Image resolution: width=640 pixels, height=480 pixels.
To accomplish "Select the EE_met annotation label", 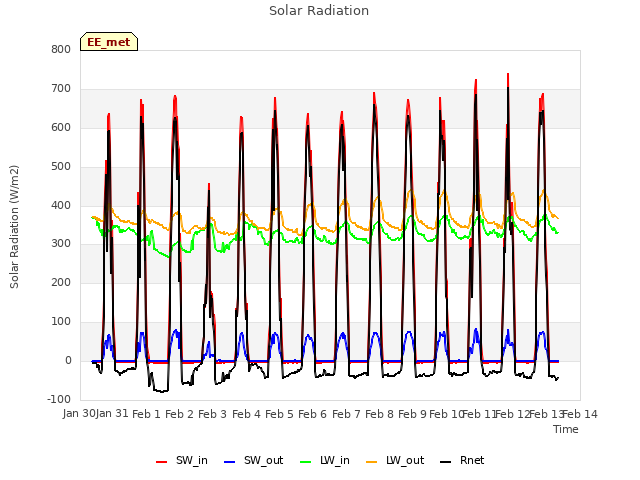I will 109,42.
